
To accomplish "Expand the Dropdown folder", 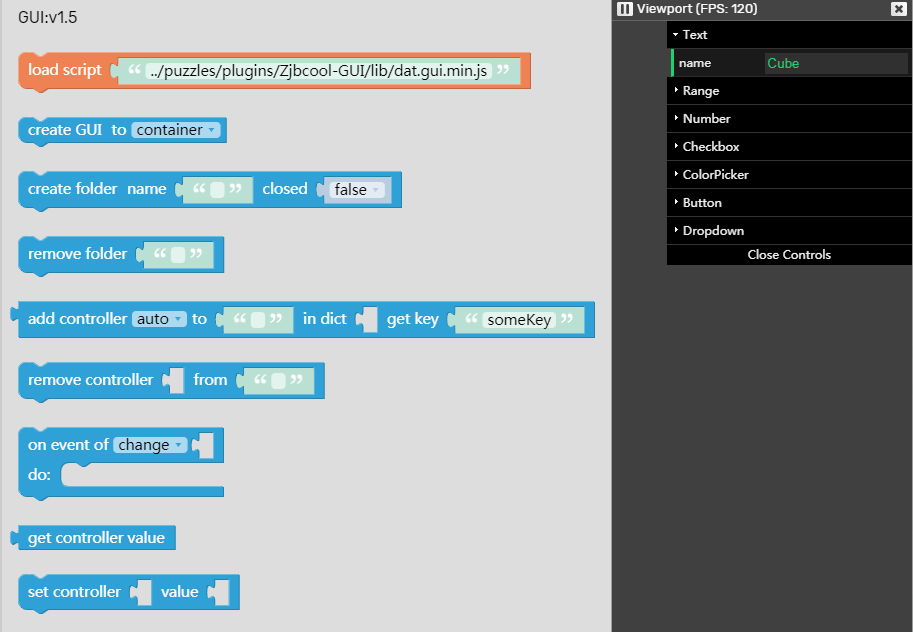I will tap(789, 230).
